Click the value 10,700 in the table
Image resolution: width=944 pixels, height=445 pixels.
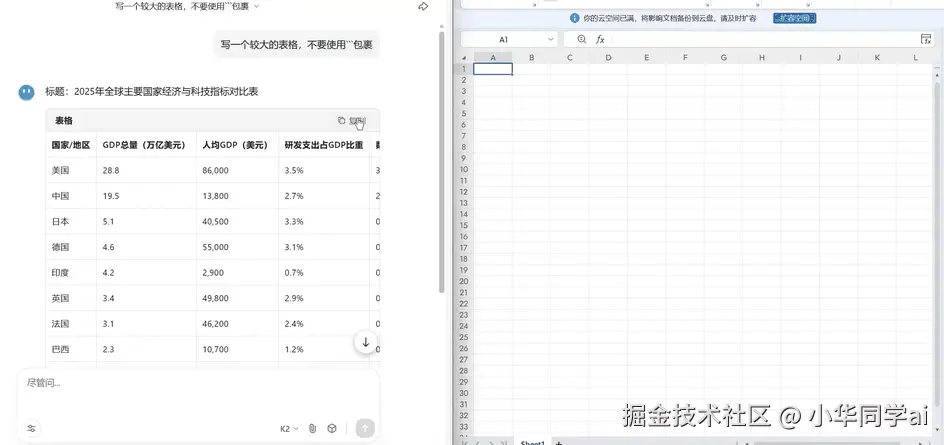point(216,349)
